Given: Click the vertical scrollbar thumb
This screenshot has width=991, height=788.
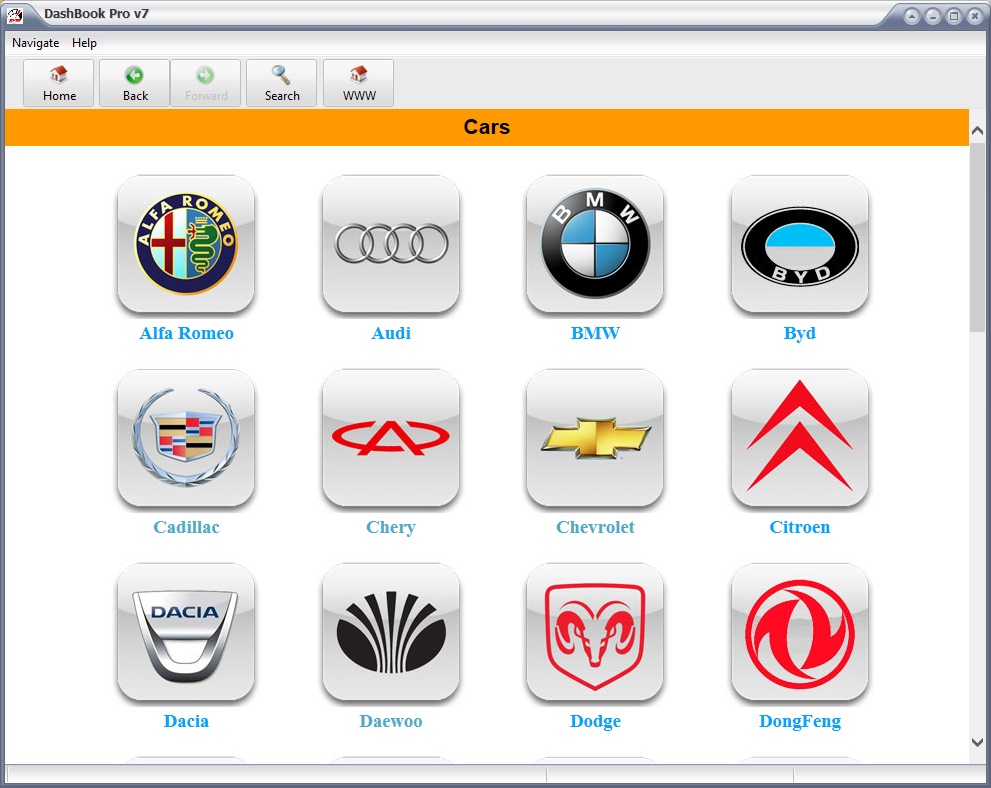Looking at the screenshot, I should click(978, 236).
